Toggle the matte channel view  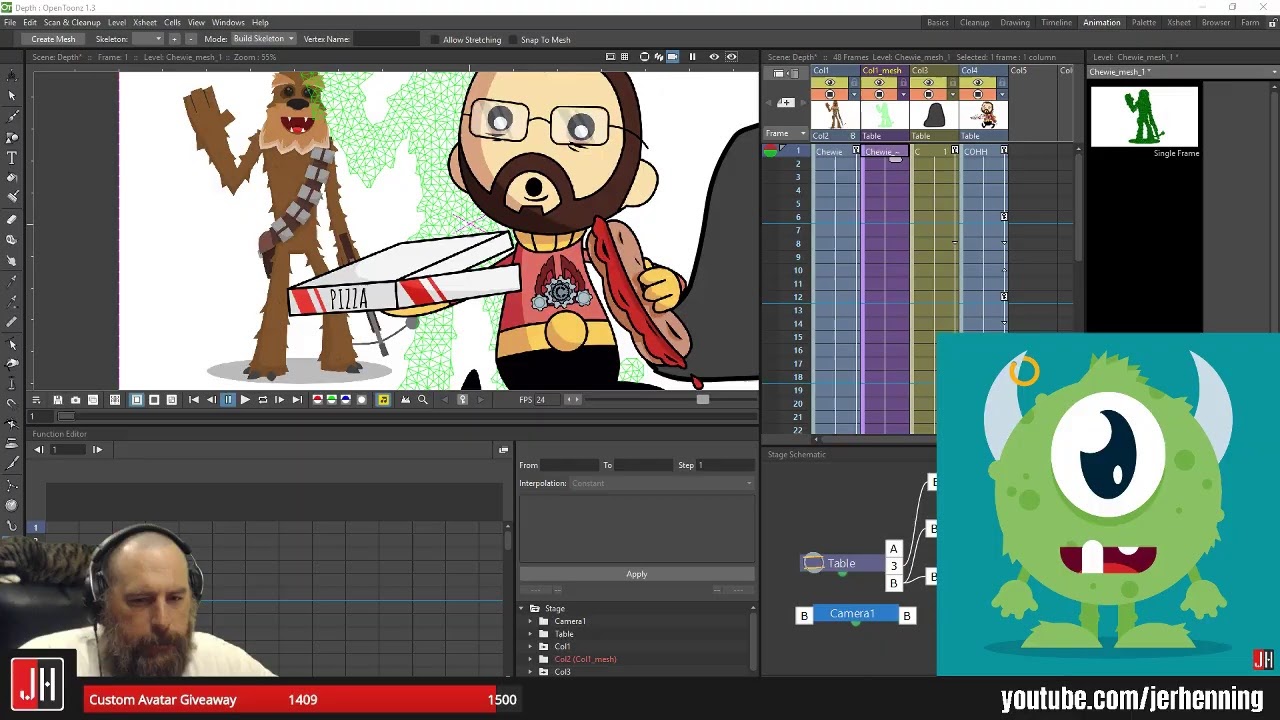(x=361, y=400)
